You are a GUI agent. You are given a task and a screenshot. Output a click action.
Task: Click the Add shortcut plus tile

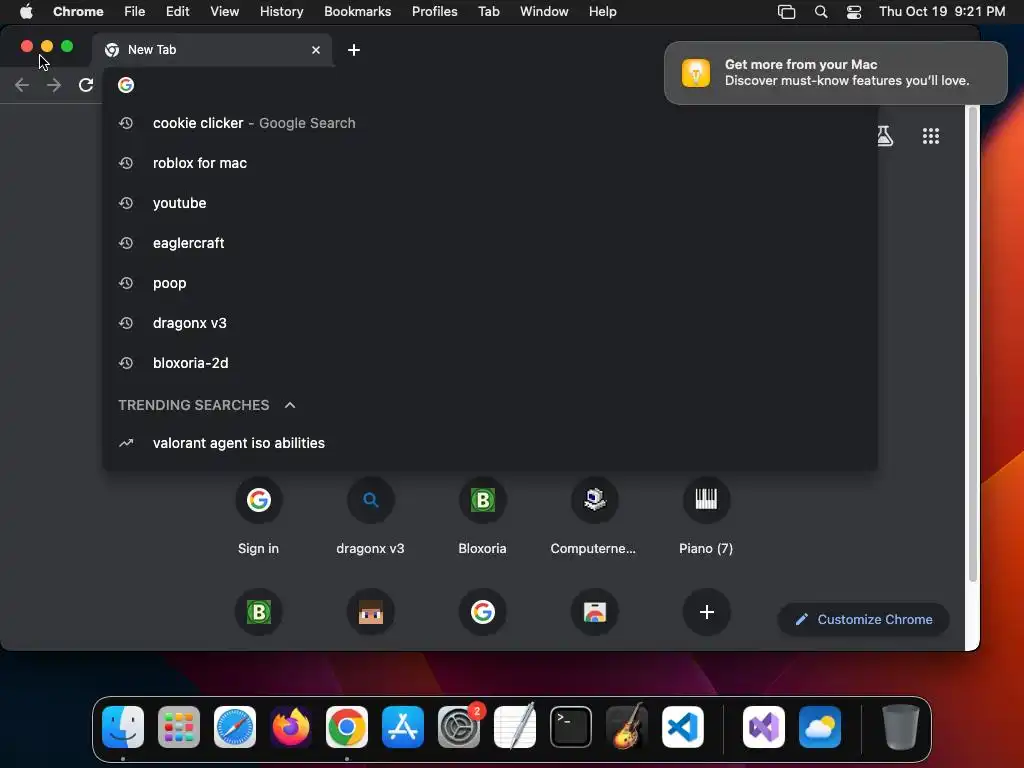coord(706,612)
